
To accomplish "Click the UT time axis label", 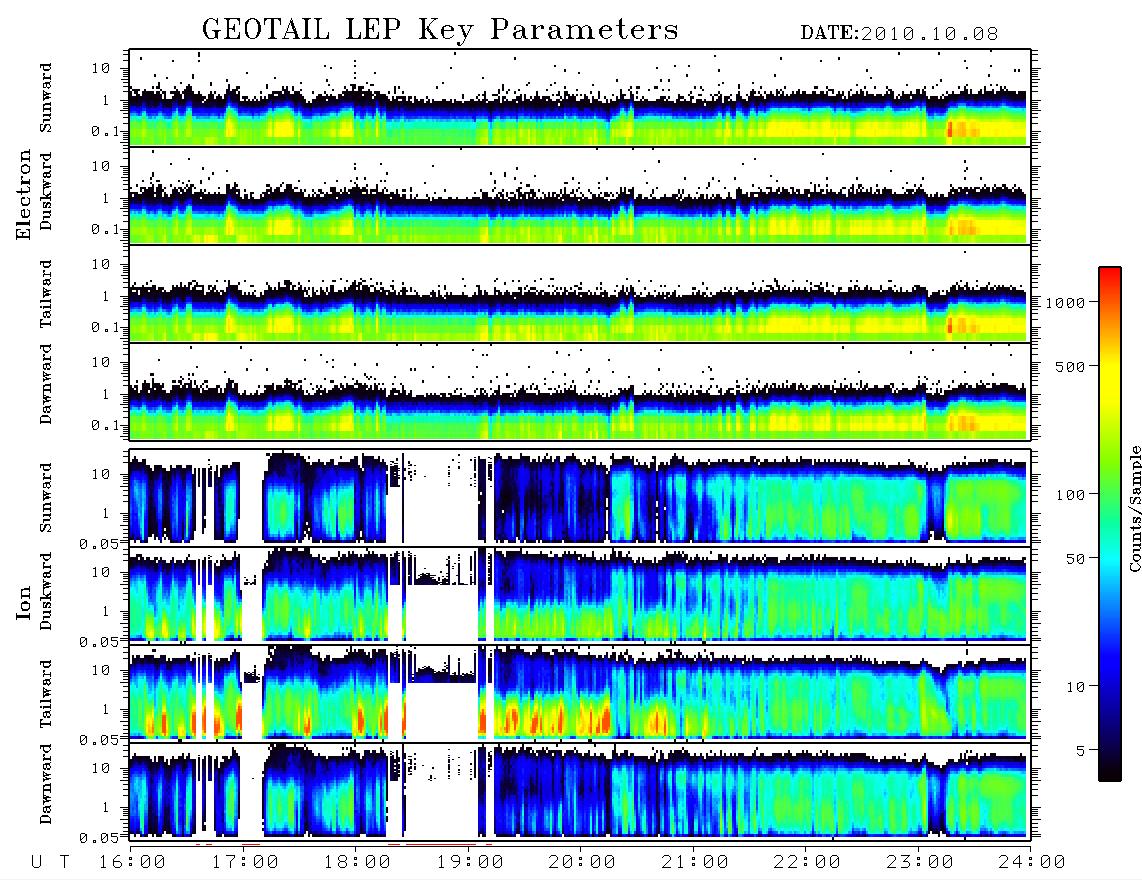I will point(51,862).
